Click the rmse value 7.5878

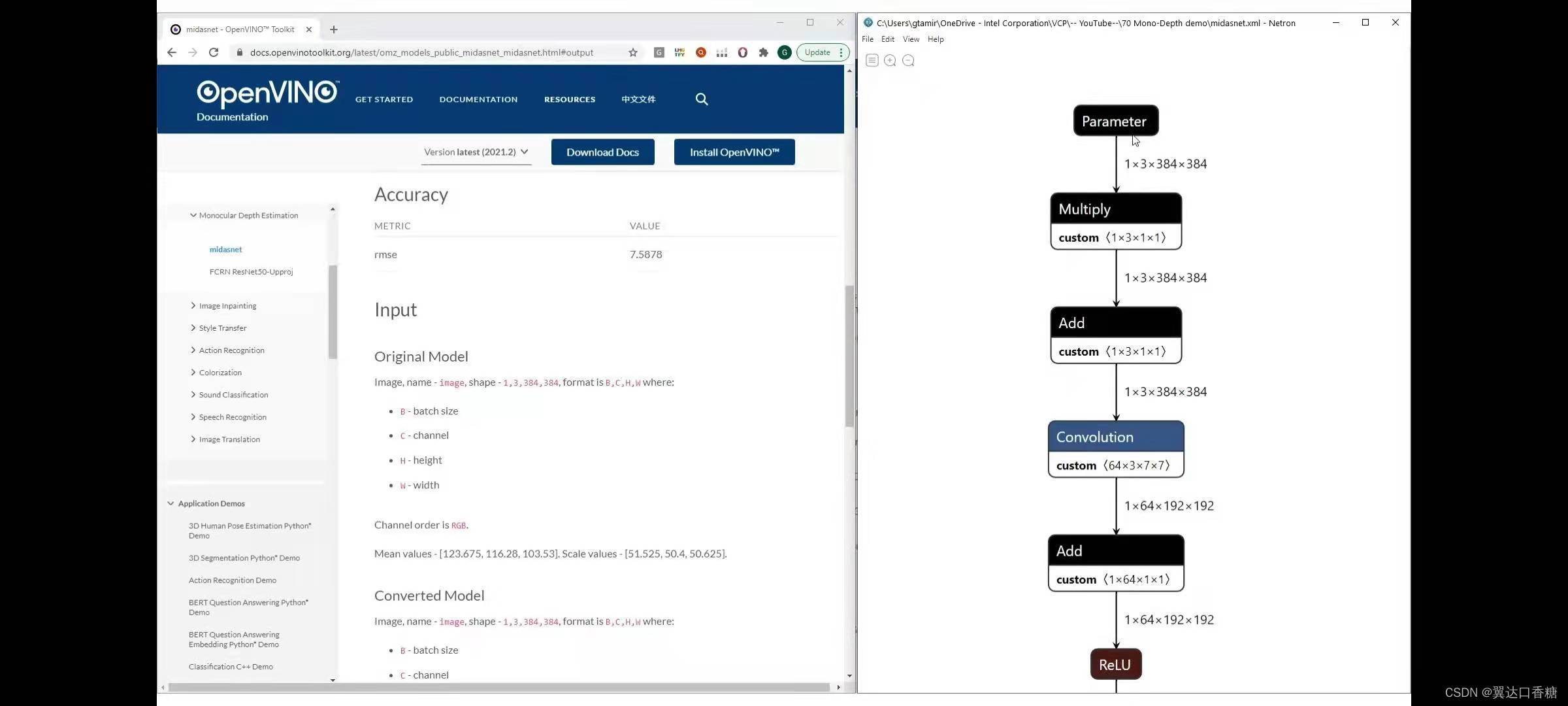[645, 254]
